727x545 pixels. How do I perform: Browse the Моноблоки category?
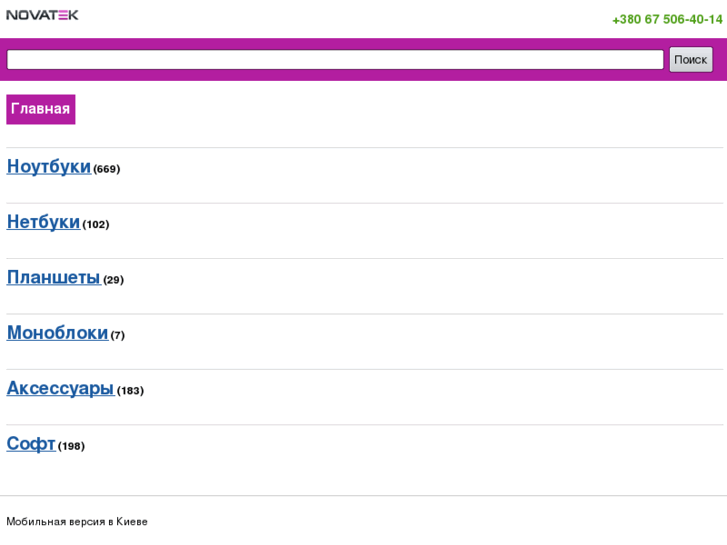[57, 333]
